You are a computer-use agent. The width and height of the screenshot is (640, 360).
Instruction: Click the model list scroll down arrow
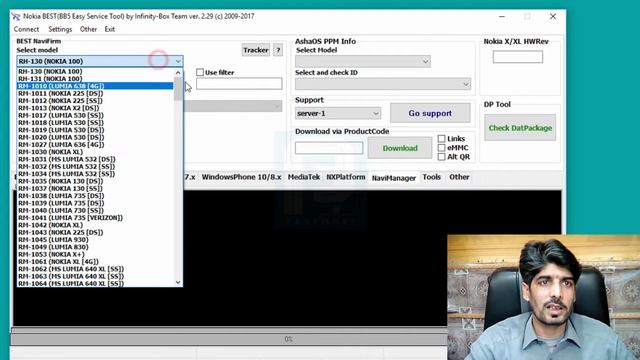pyautogui.click(x=178, y=282)
